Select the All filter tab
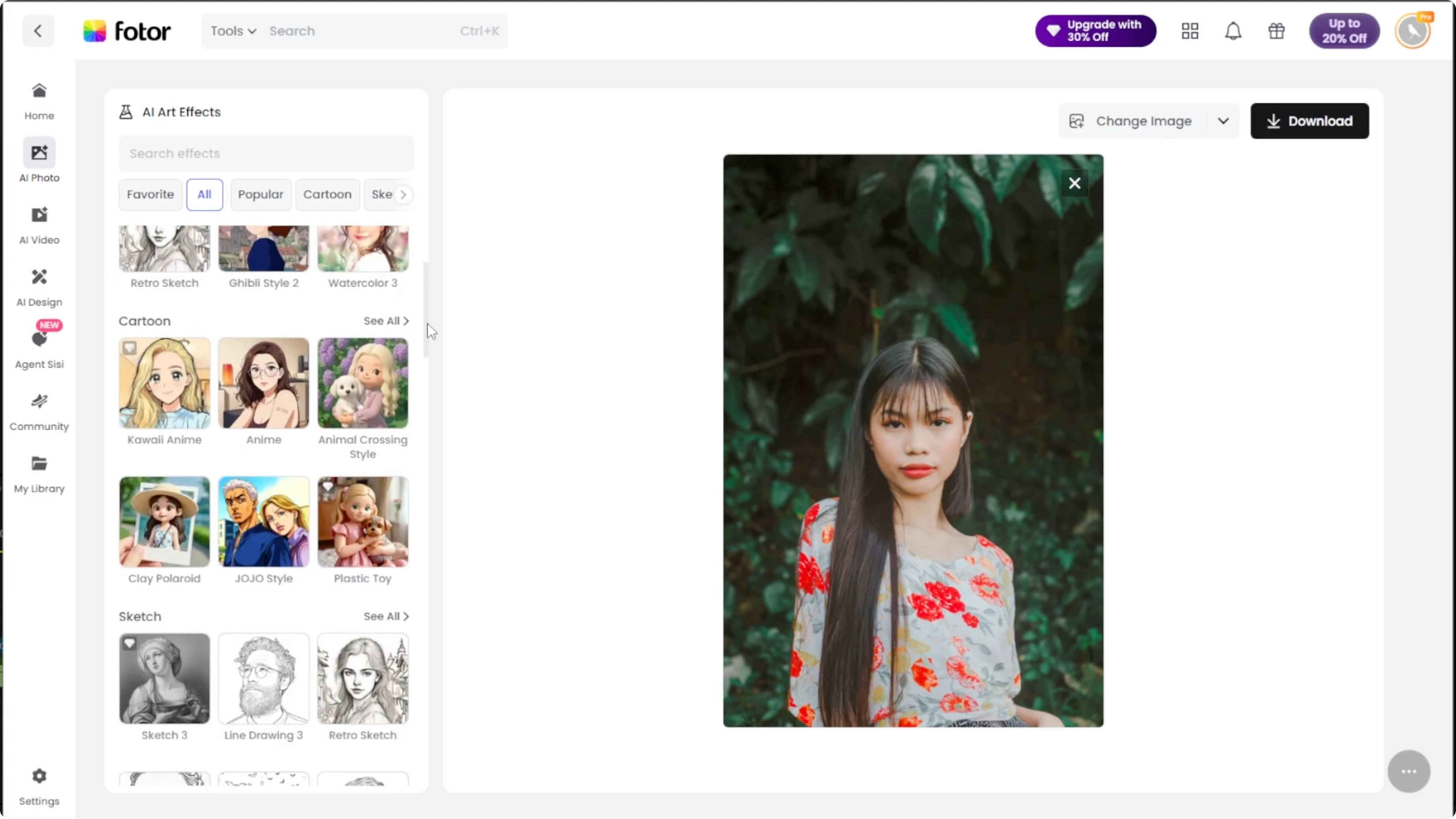 pos(204,194)
